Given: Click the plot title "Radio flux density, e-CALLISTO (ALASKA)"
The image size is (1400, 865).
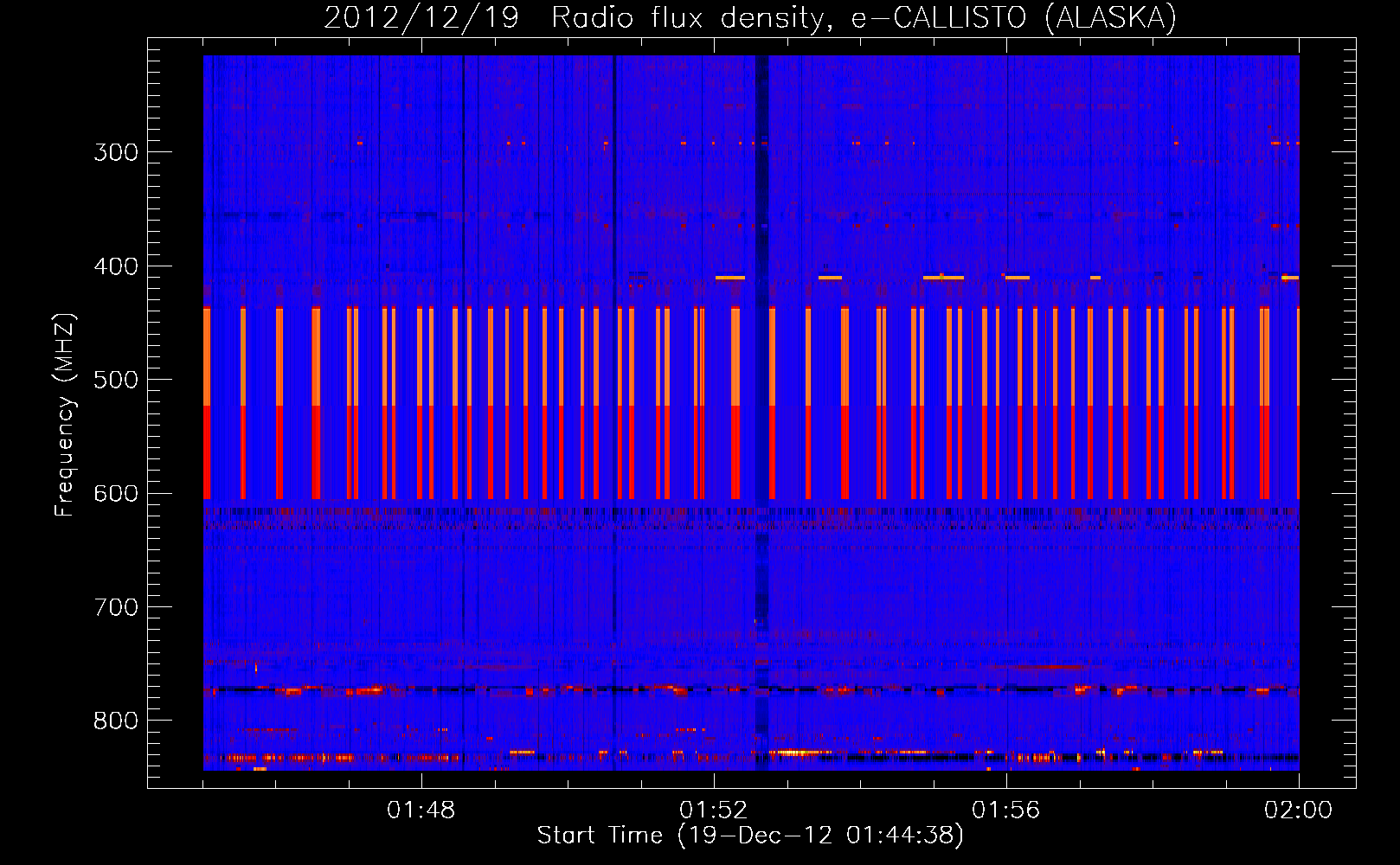Looking at the screenshot, I should pyautogui.click(x=864, y=17).
